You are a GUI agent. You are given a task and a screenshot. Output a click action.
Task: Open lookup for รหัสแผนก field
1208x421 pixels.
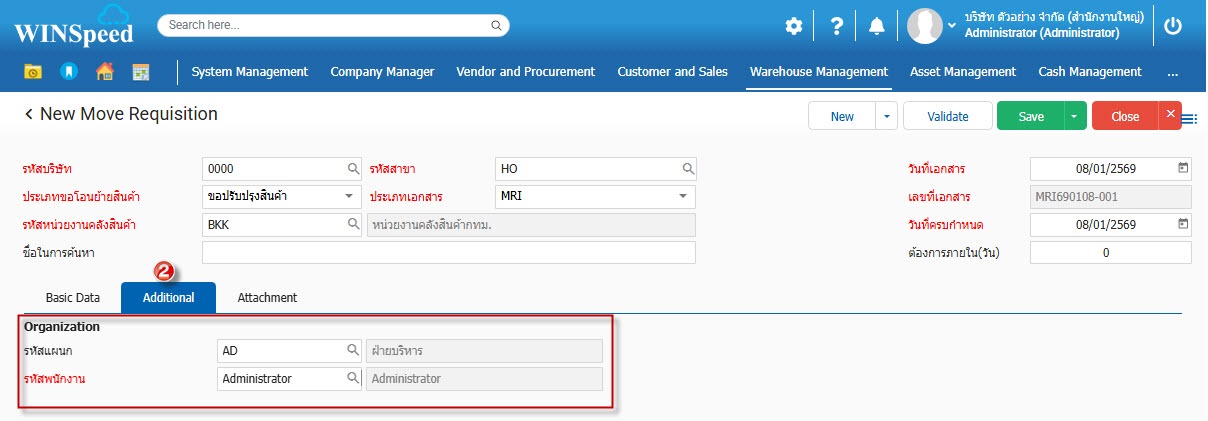(x=353, y=351)
